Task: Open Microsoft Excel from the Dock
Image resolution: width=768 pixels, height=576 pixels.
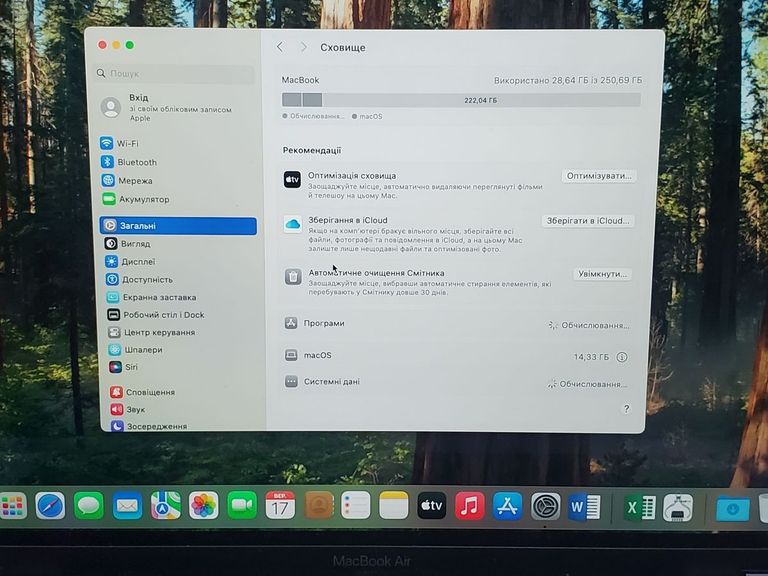Action: pos(640,507)
